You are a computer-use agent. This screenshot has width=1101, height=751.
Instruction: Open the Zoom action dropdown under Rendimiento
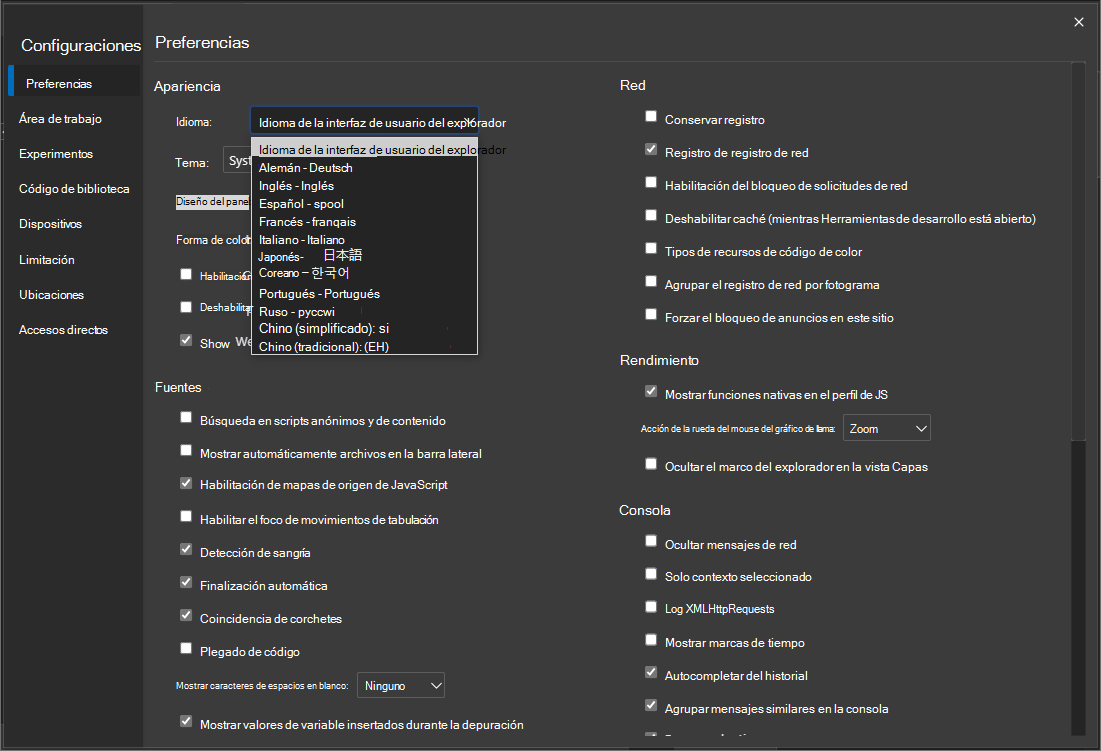886,427
